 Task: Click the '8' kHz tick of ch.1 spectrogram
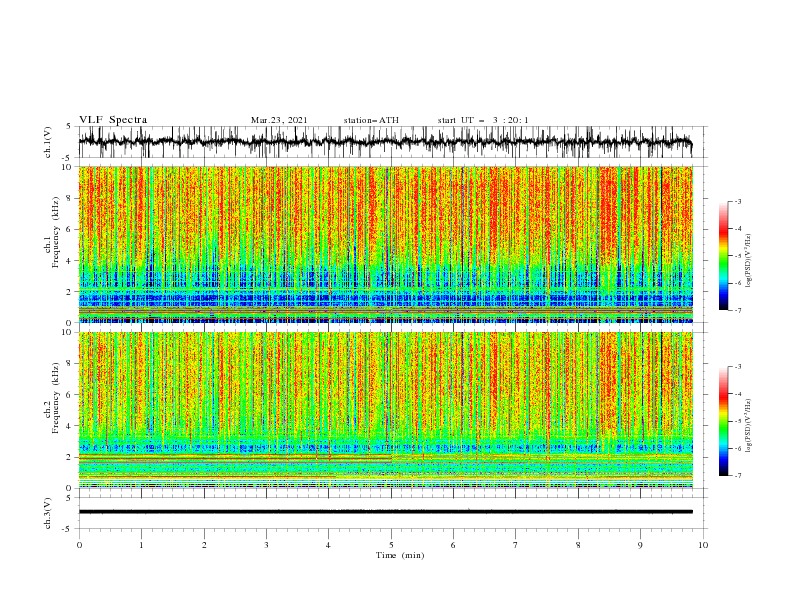click(69, 198)
